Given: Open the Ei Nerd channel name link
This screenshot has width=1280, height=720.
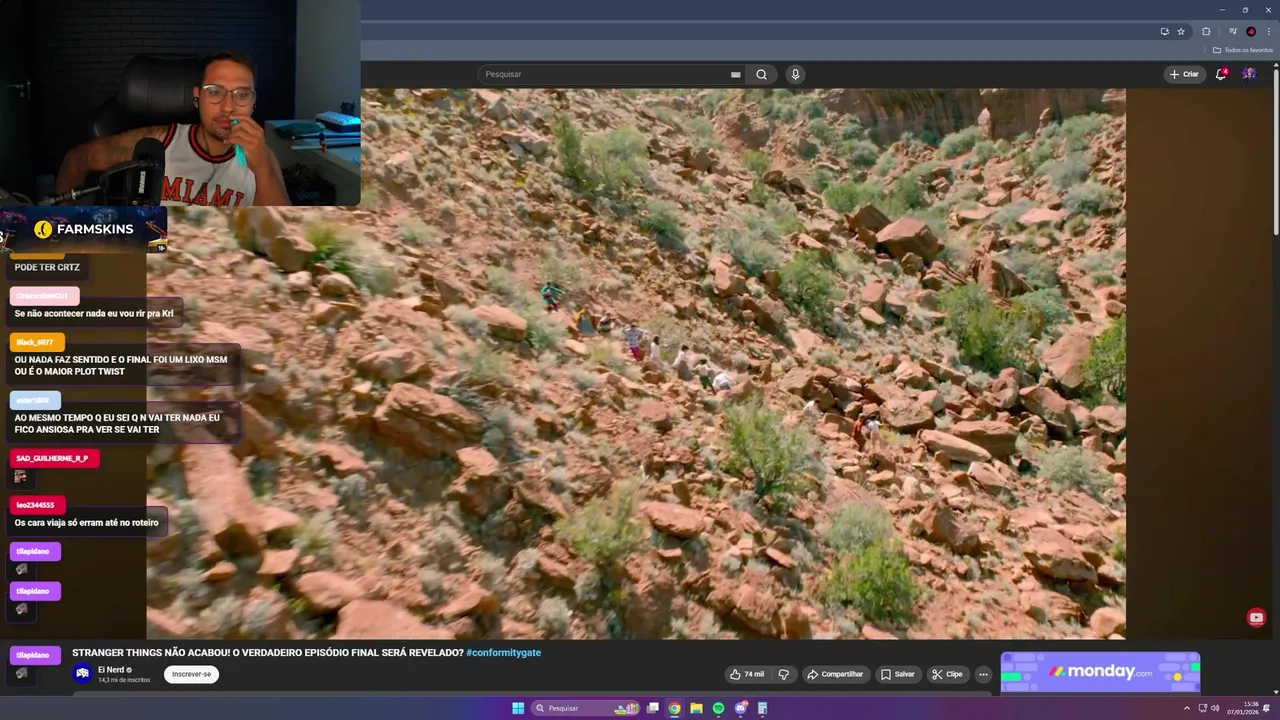Looking at the screenshot, I should click(110, 669).
